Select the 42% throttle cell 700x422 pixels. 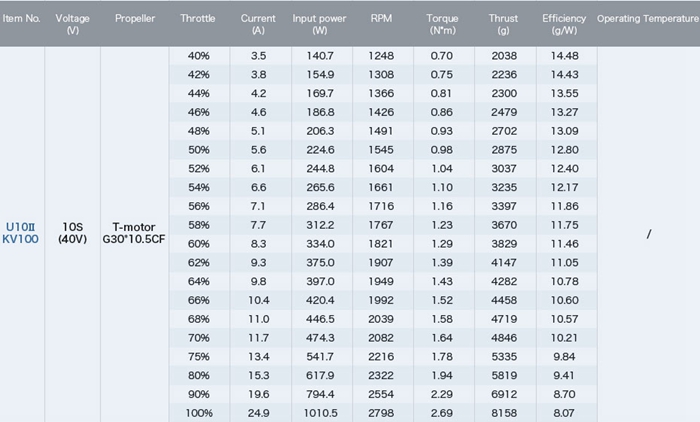[x=199, y=75]
